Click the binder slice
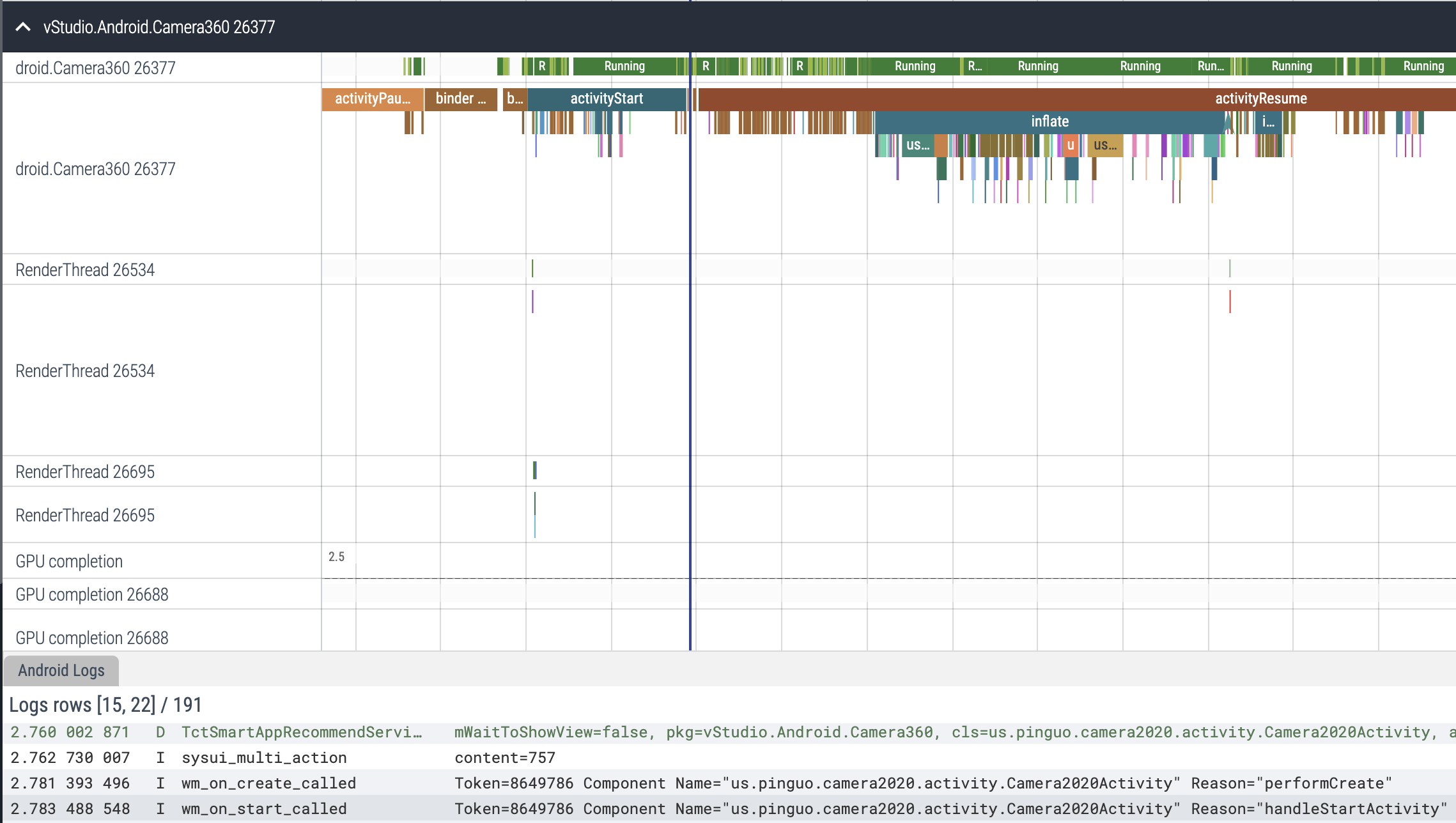 (460, 99)
